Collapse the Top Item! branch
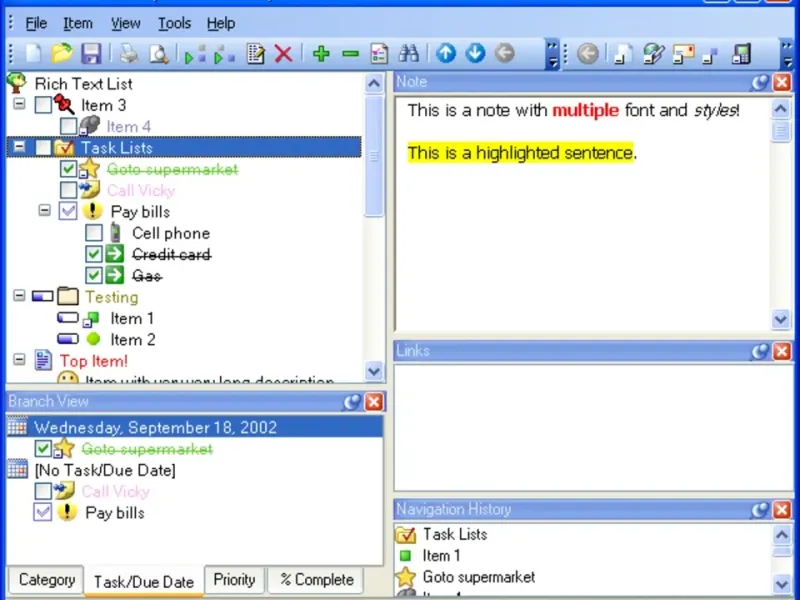This screenshot has height=600, width=800. [19, 359]
